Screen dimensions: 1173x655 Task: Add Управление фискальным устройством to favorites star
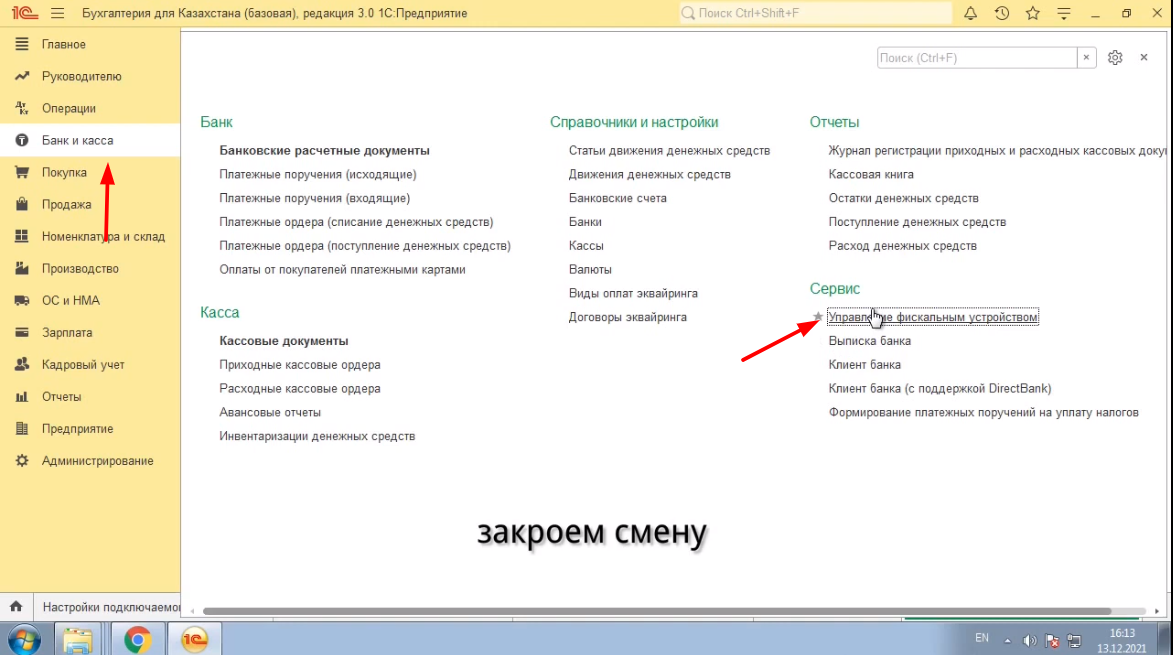(818, 317)
